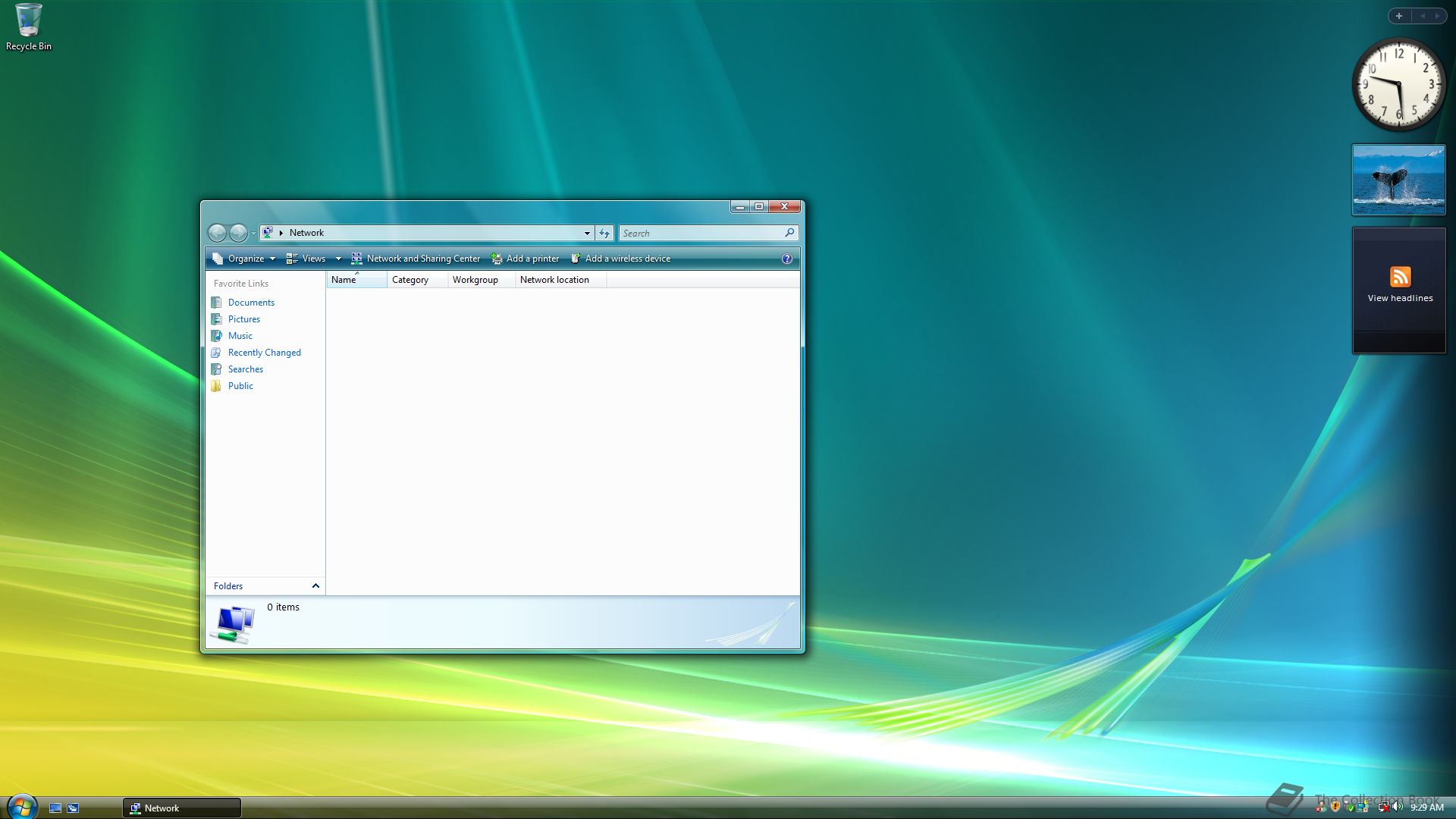Click the volume speaker tray icon
The width and height of the screenshot is (1456, 819).
(x=1398, y=807)
